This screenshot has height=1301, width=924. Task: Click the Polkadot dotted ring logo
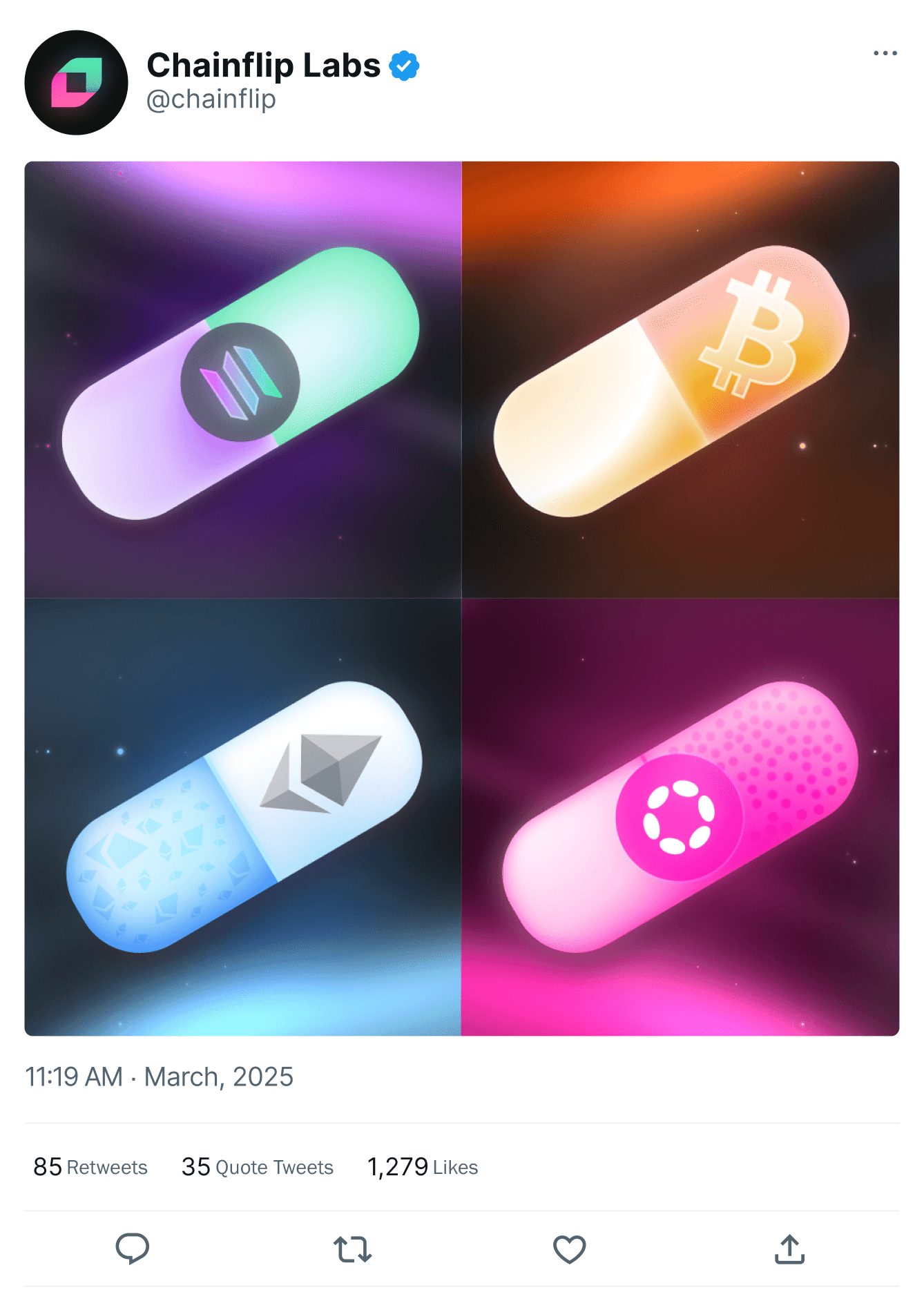pyautogui.click(x=679, y=817)
